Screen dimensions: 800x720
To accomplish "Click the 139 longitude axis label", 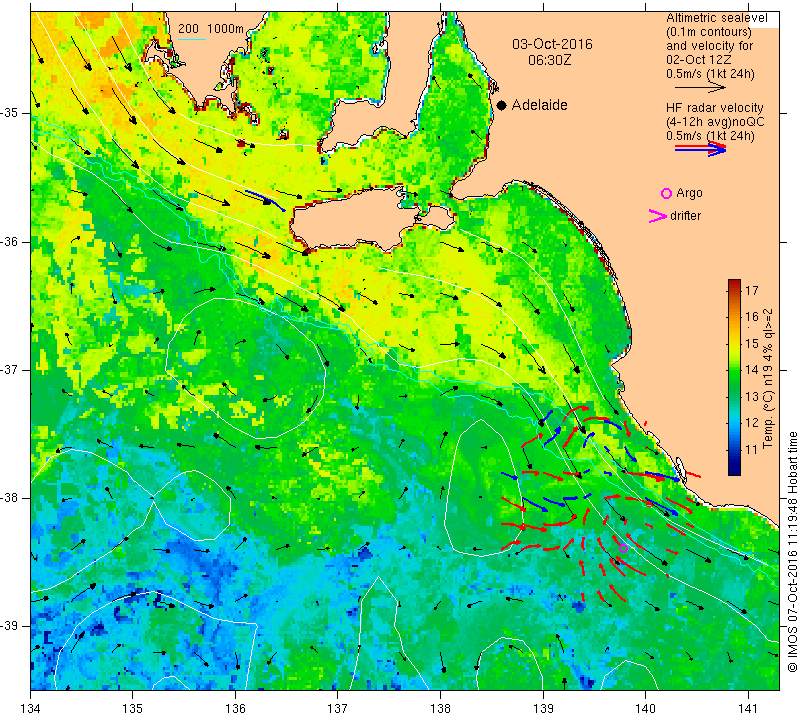I will (x=543, y=709).
